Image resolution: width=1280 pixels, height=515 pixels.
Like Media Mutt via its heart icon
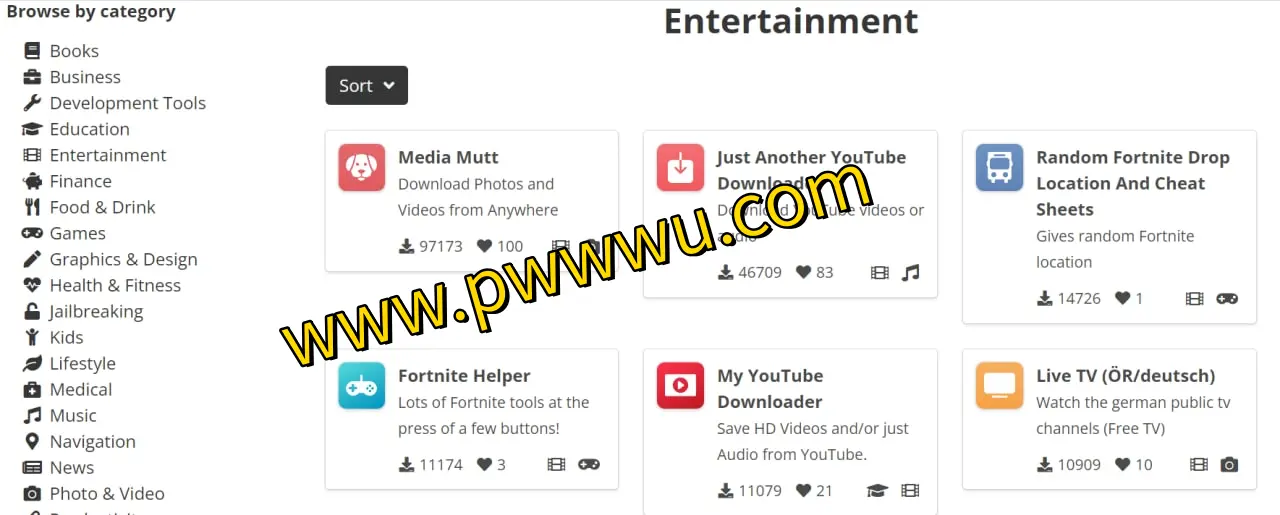(x=485, y=246)
